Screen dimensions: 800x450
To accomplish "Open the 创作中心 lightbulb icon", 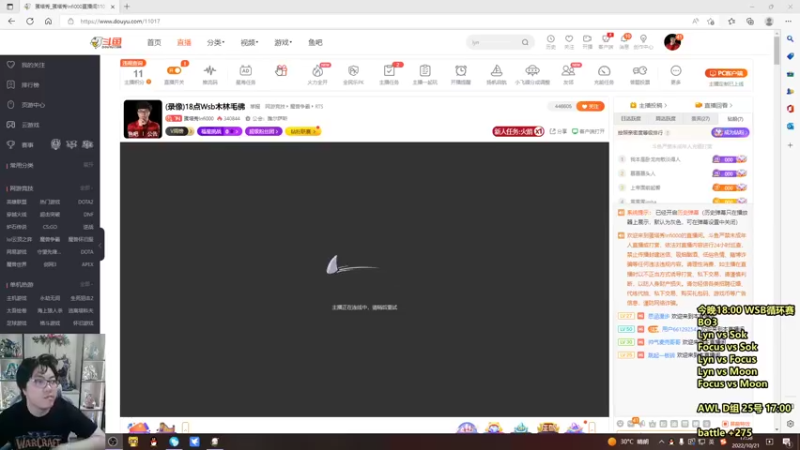I will [643, 39].
